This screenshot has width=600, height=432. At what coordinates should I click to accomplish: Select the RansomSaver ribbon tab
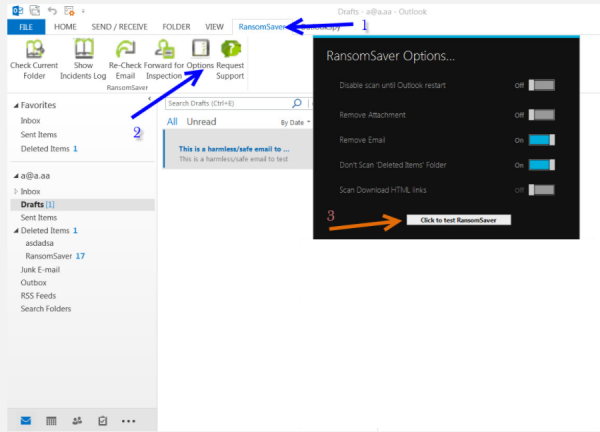pyautogui.click(x=262, y=27)
